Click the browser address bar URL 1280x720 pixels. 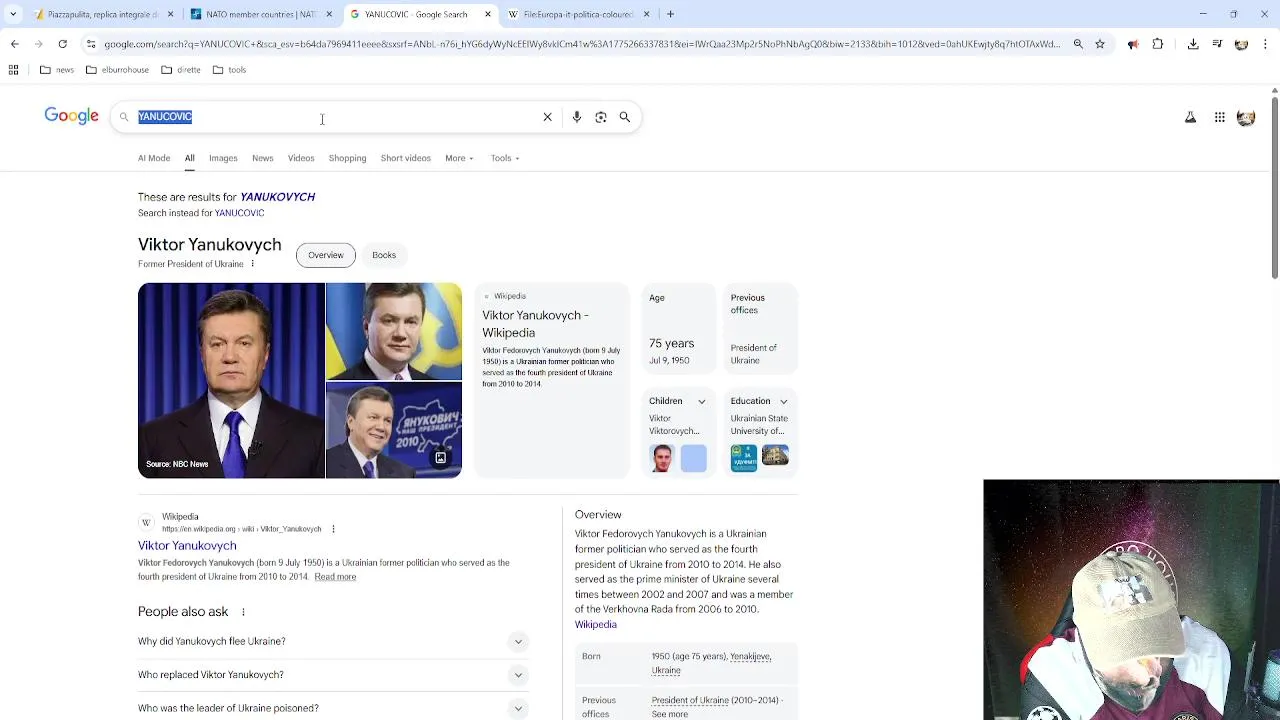[582, 44]
